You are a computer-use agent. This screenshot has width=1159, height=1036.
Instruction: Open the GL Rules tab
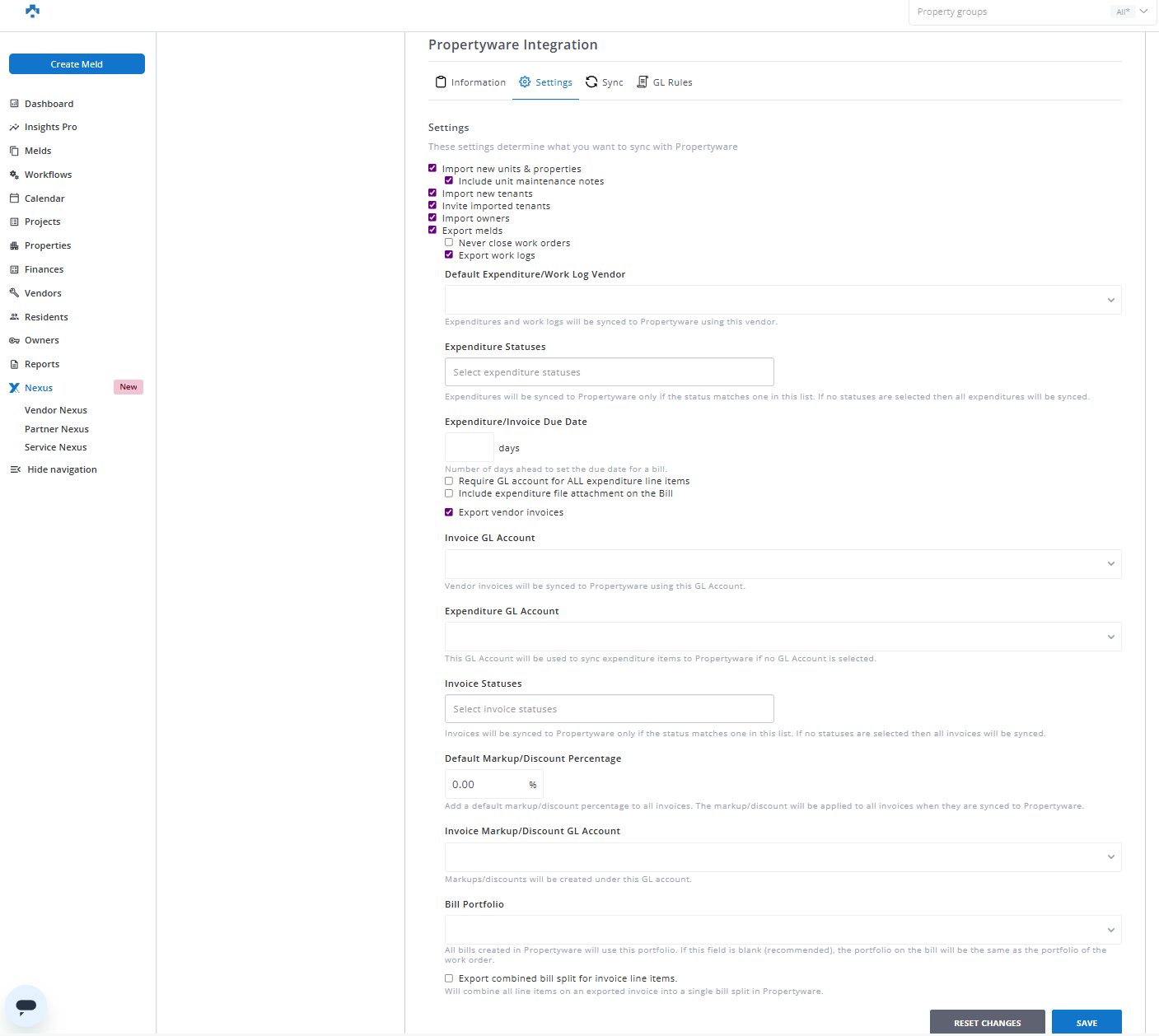665,82
